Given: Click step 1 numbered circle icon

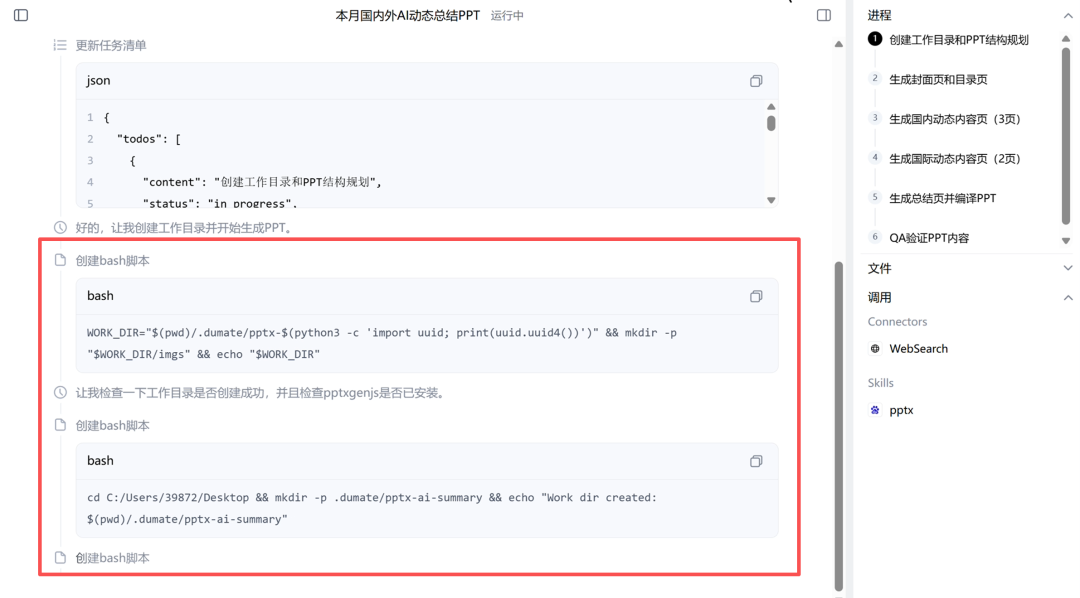Looking at the screenshot, I should click(875, 39).
